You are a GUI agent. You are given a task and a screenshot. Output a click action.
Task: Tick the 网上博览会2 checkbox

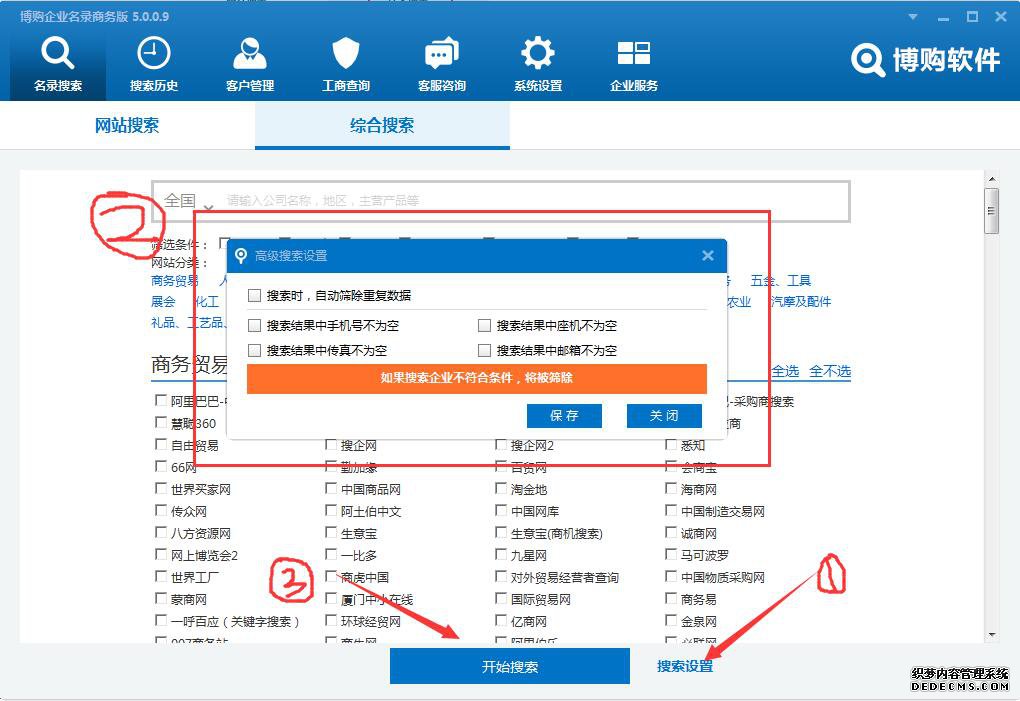pos(161,555)
